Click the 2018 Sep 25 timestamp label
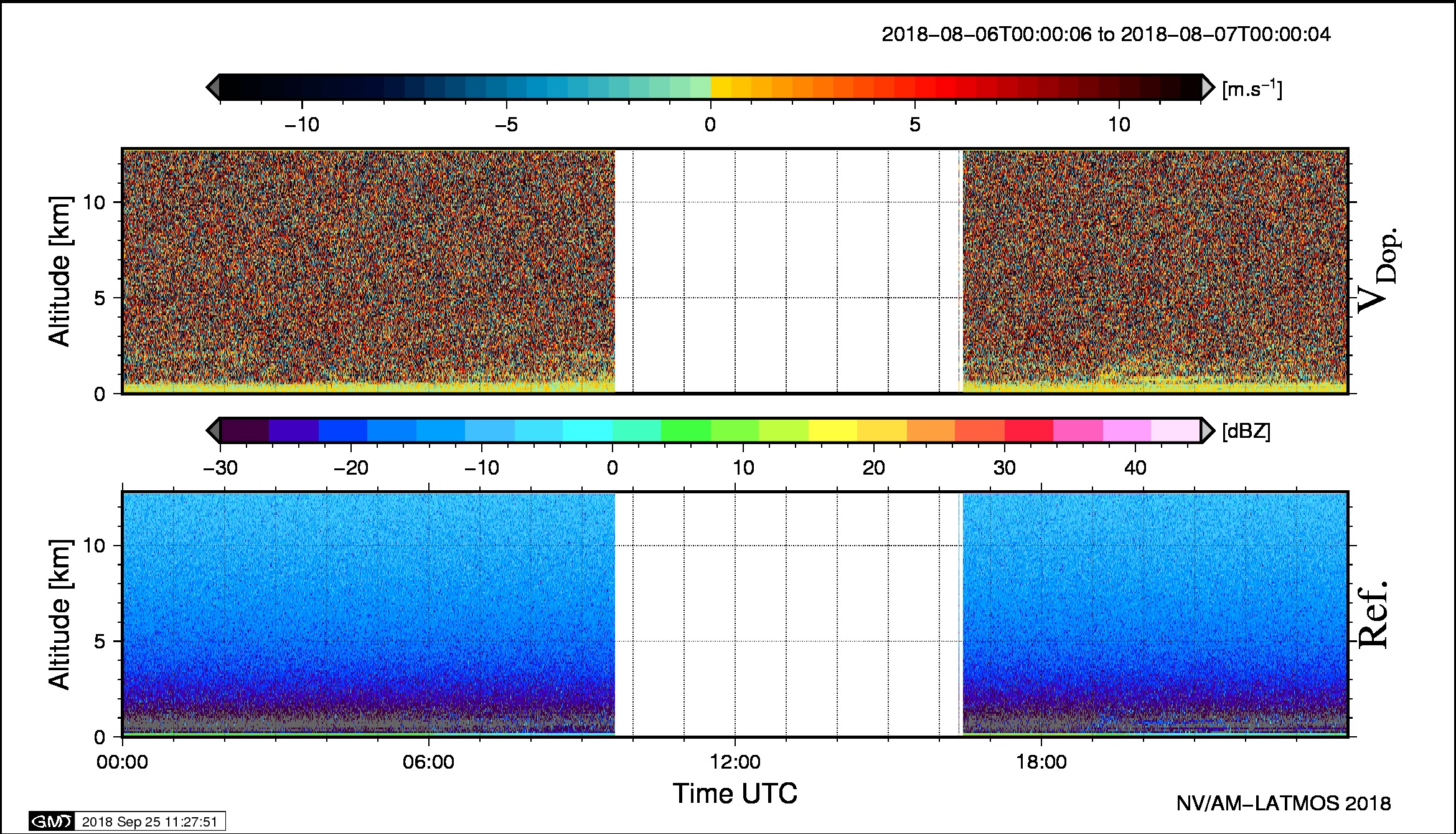 tap(149, 822)
